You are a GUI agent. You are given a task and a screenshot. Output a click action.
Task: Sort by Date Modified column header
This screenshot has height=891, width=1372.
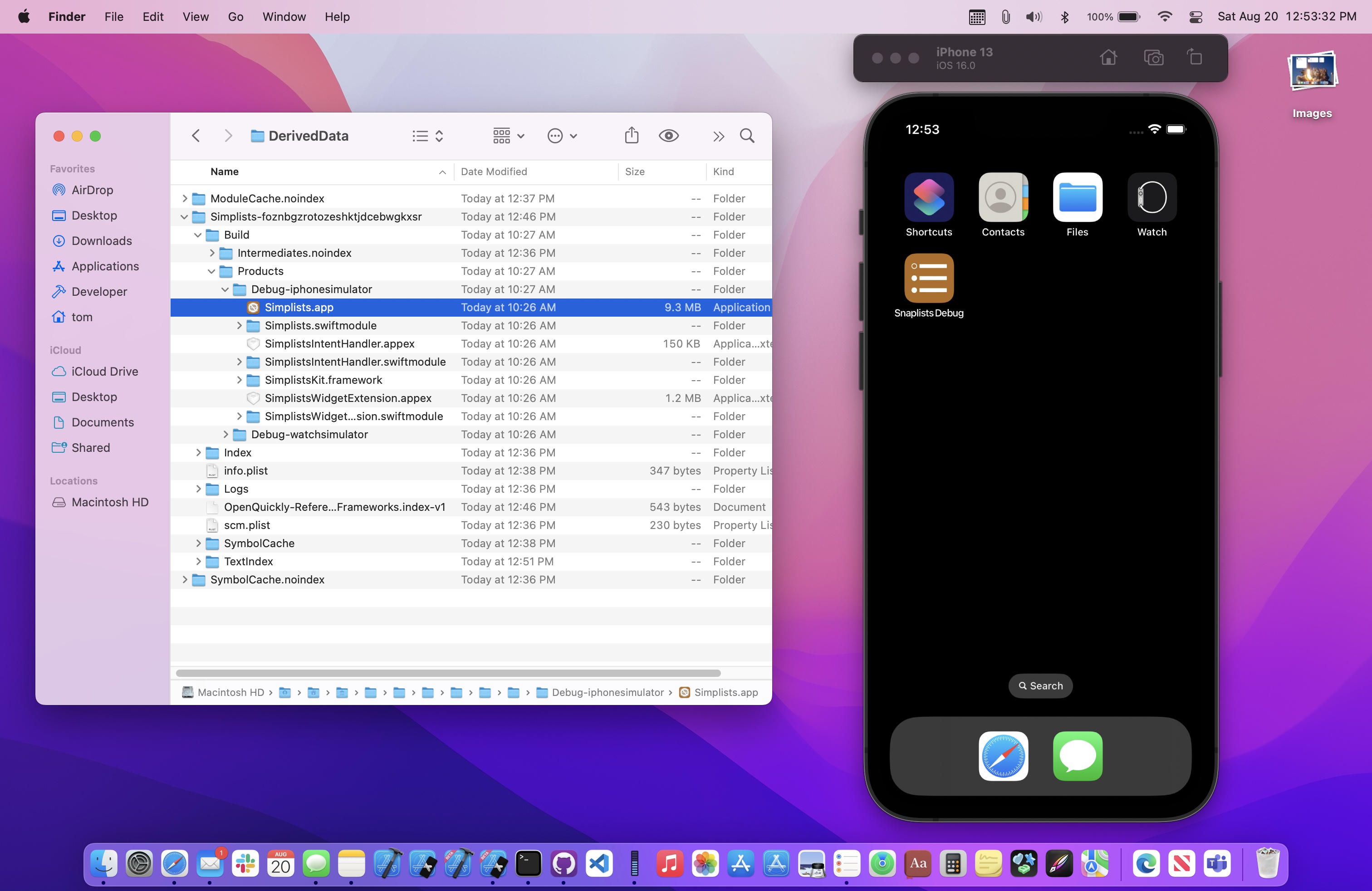pyautogui.click(x=536, y=172)
